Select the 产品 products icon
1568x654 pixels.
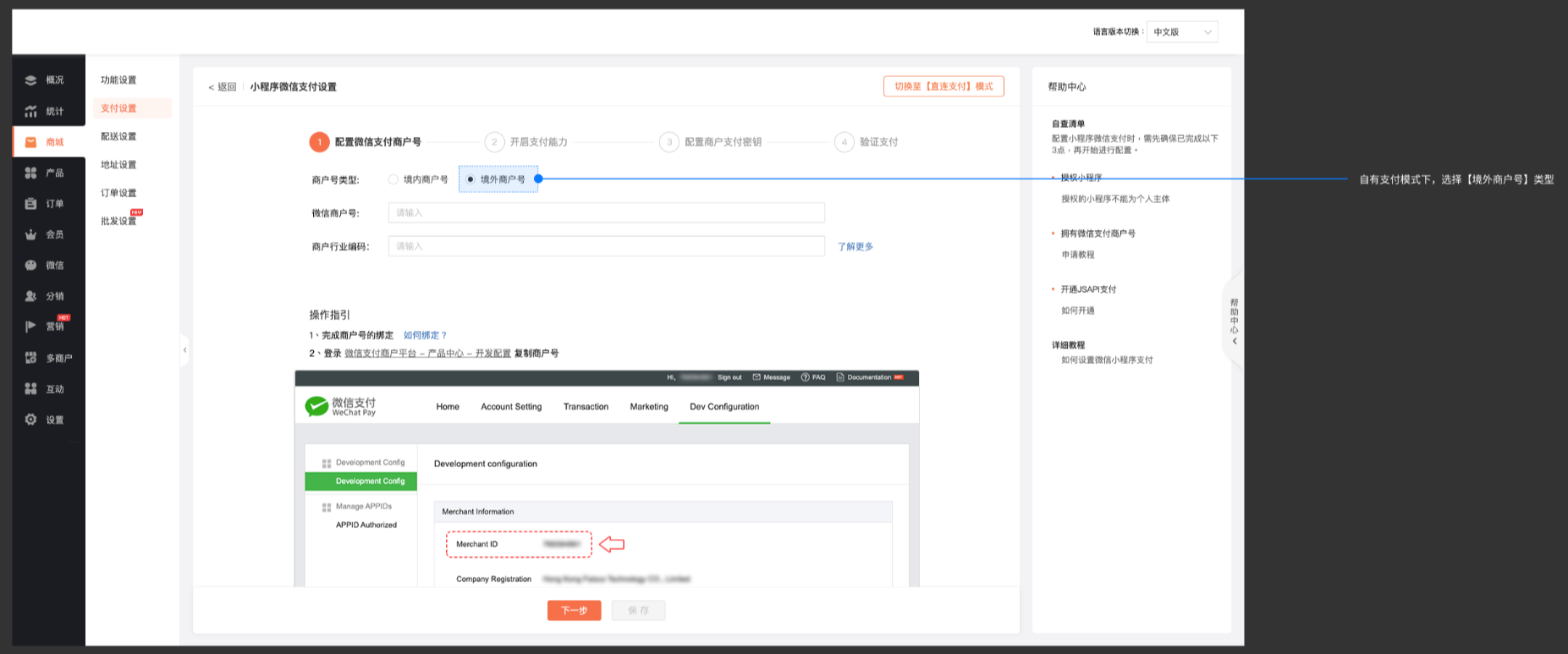tap(31, 173)
